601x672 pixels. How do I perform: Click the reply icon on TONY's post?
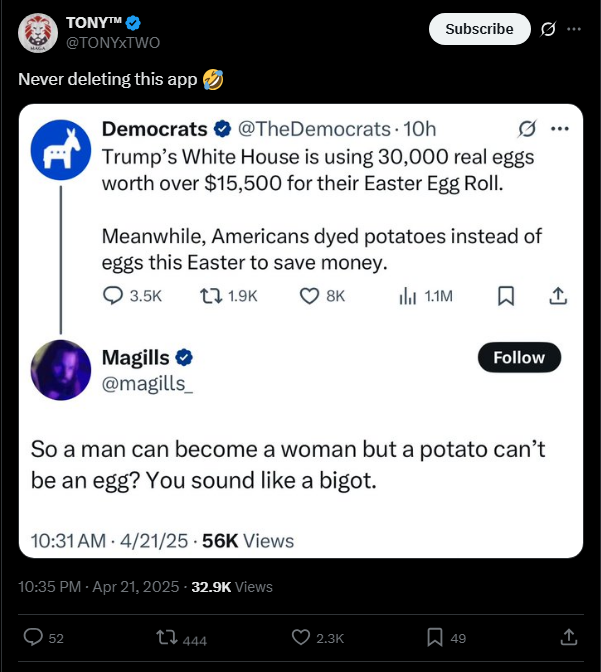(33, 637)
